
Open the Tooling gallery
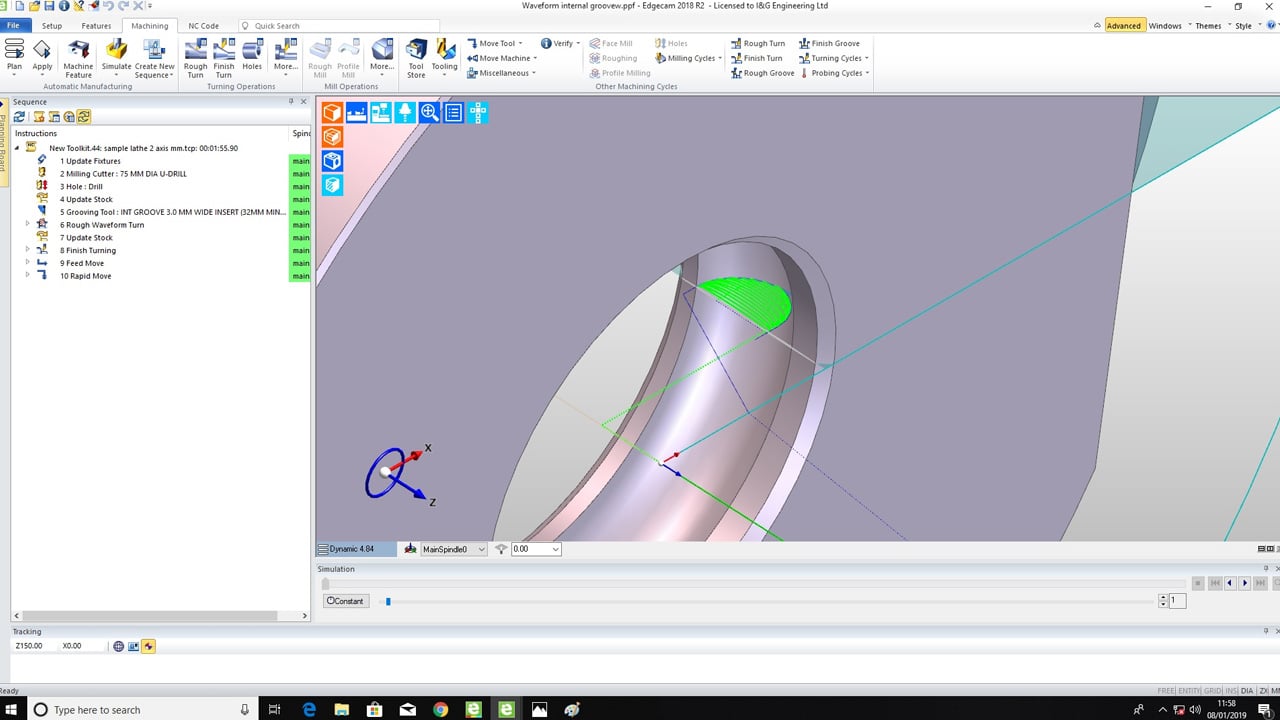[x=444, y=55]
